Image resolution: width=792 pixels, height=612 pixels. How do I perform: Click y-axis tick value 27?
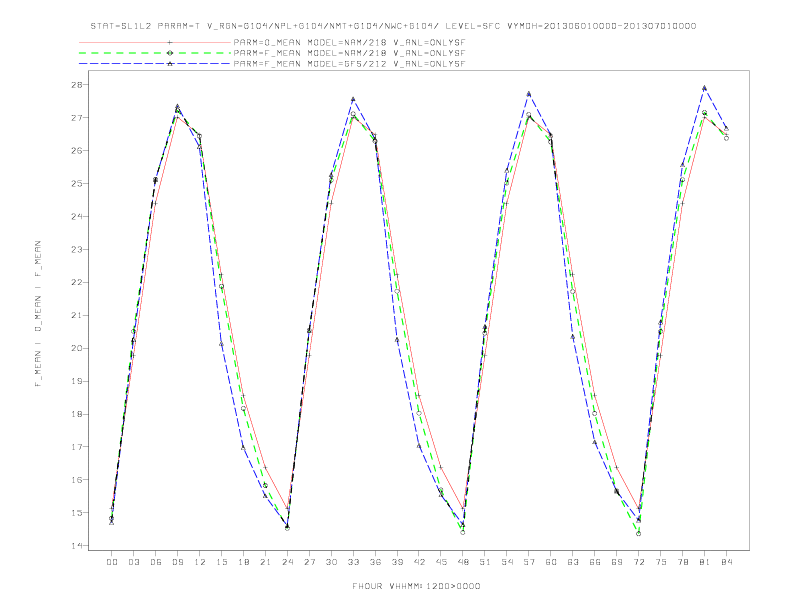pyautogui.click(x=77, y=118)
